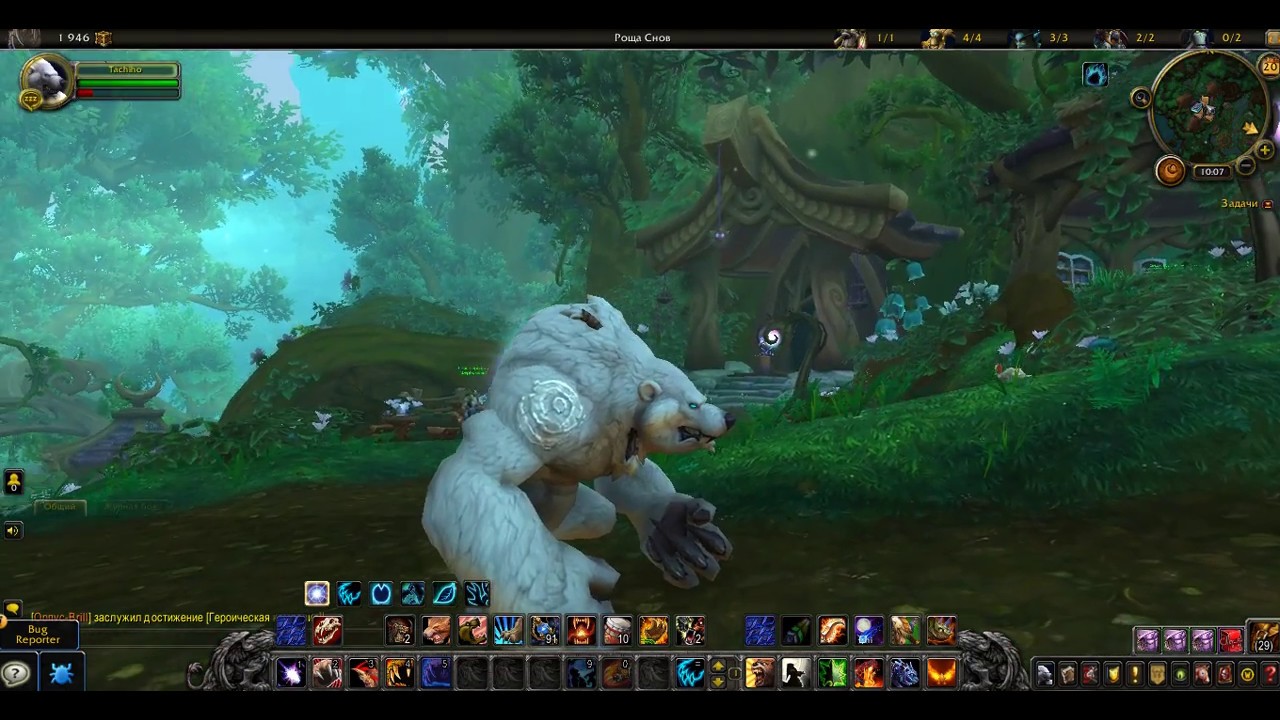Open the achievements shield micro button
The image size is (1280, 720).
[1112, 674]
